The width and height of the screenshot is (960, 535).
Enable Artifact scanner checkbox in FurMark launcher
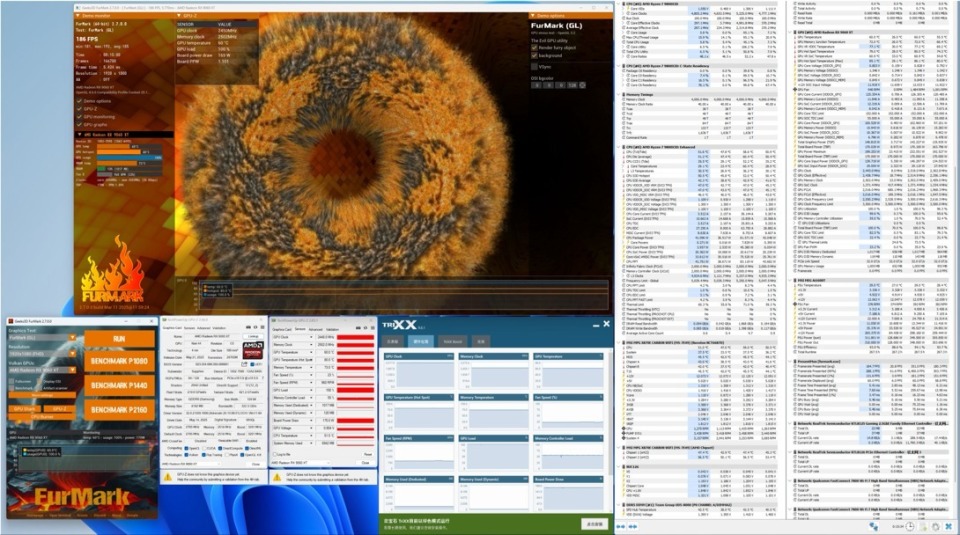(39, 388)
